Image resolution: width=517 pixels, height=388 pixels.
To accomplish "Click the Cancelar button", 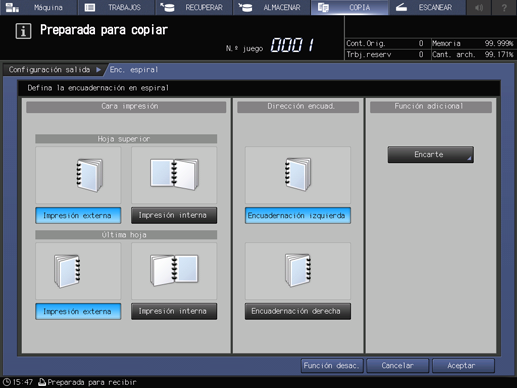I will point(397,366).
